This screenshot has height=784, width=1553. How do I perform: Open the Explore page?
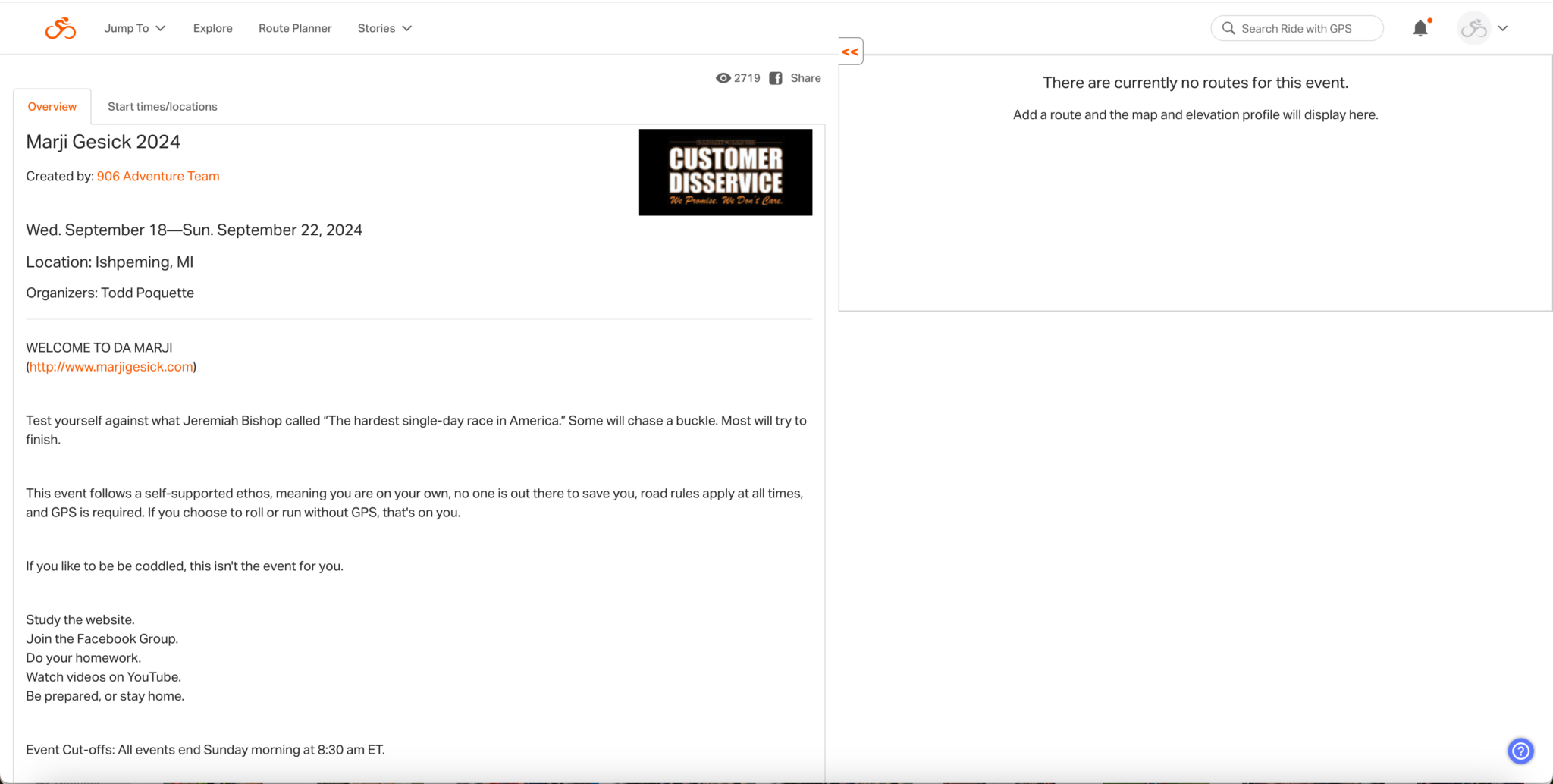pos(213,28)
